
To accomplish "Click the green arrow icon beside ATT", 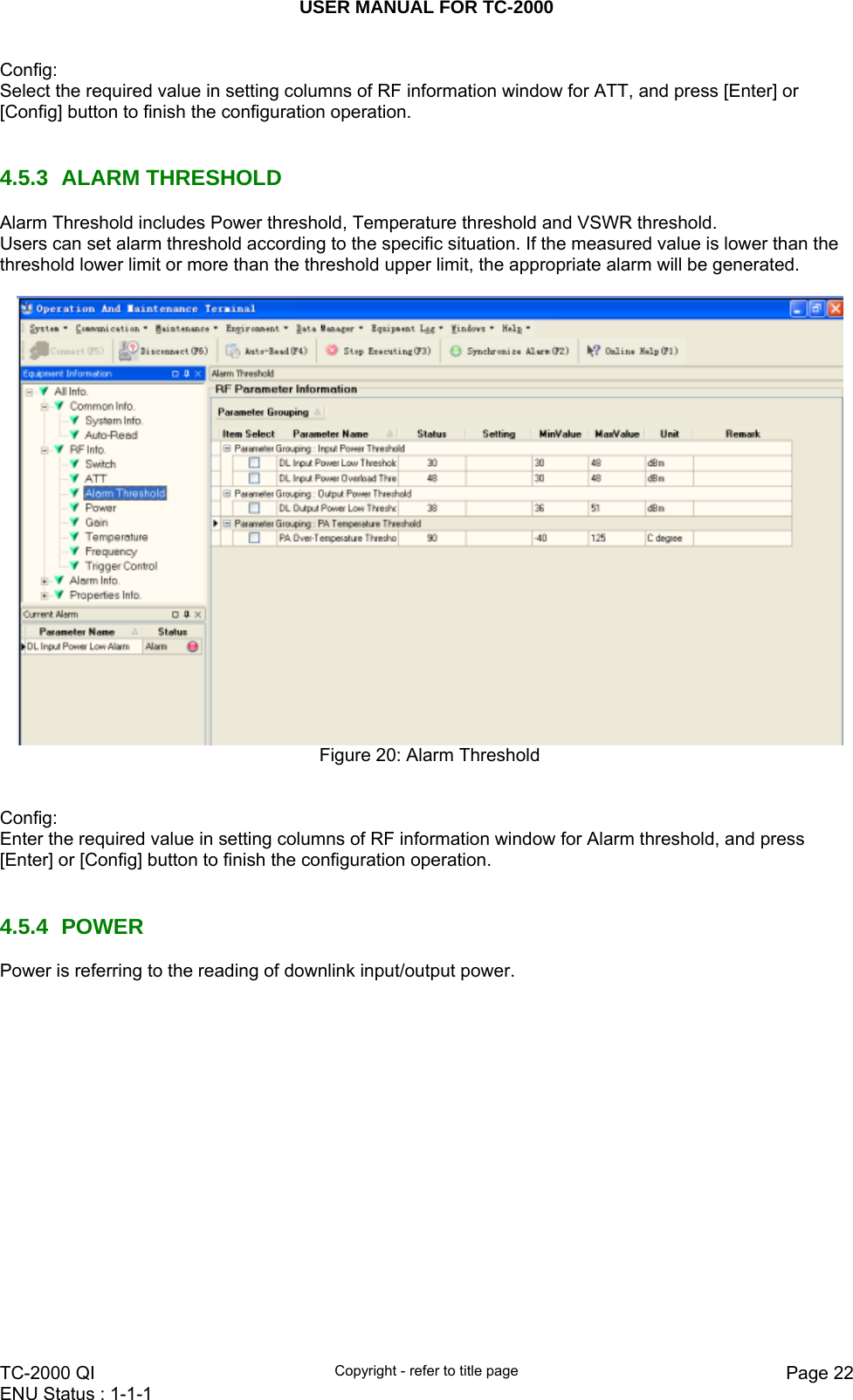I will click(x=74, y=478).
